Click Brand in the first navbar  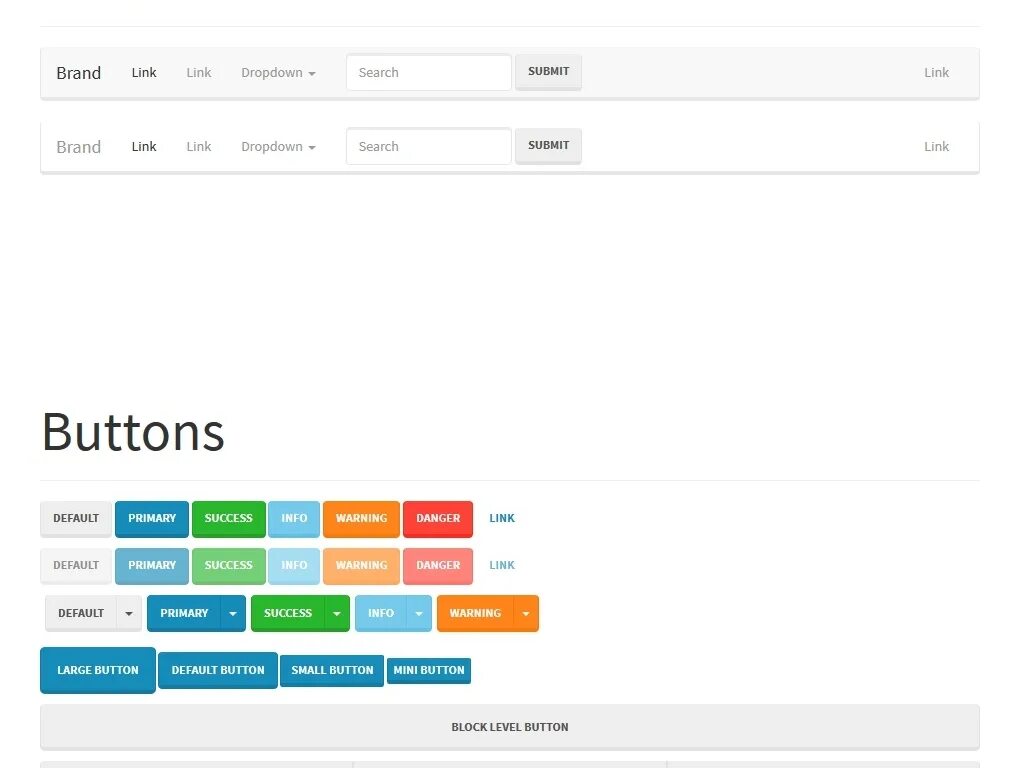(78, 72)
